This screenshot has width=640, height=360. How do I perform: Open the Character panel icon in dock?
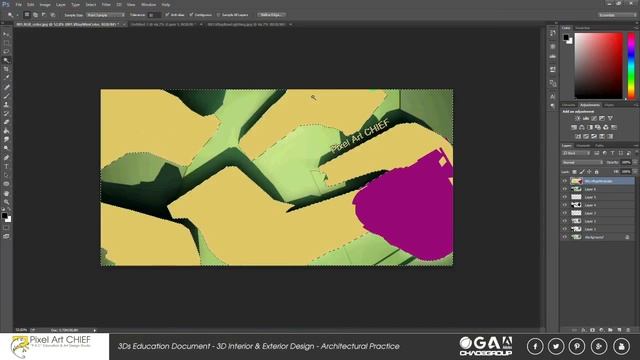coord(553,96)
